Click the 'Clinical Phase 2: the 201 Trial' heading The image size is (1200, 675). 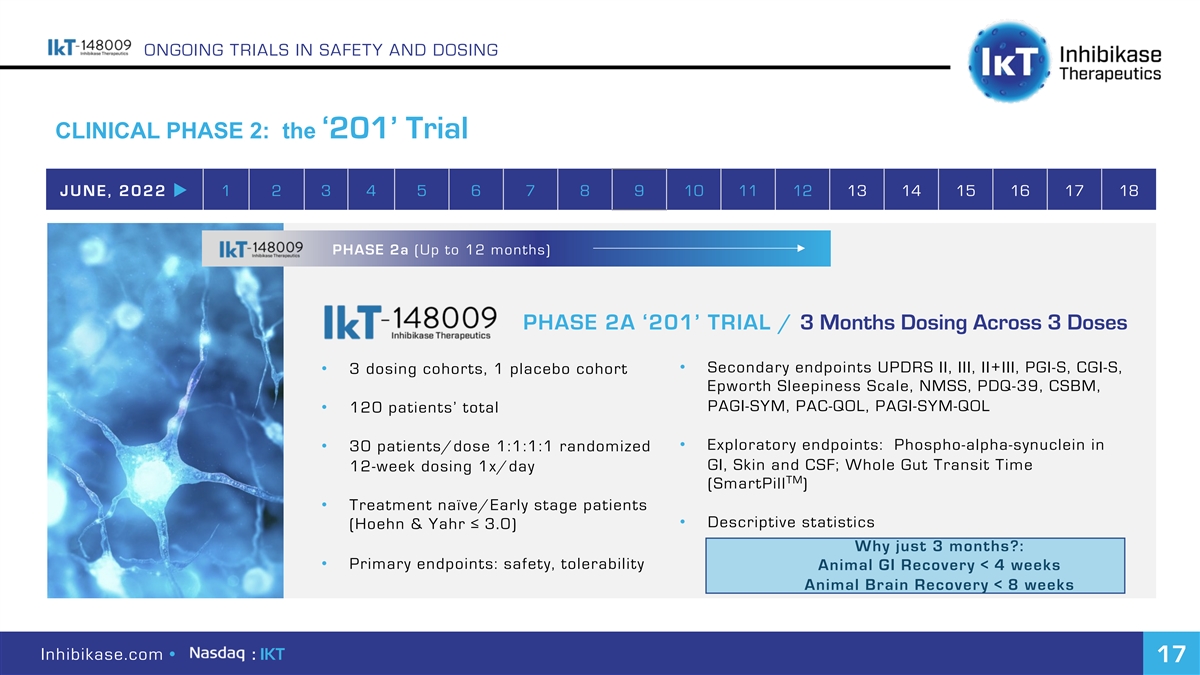262,130
